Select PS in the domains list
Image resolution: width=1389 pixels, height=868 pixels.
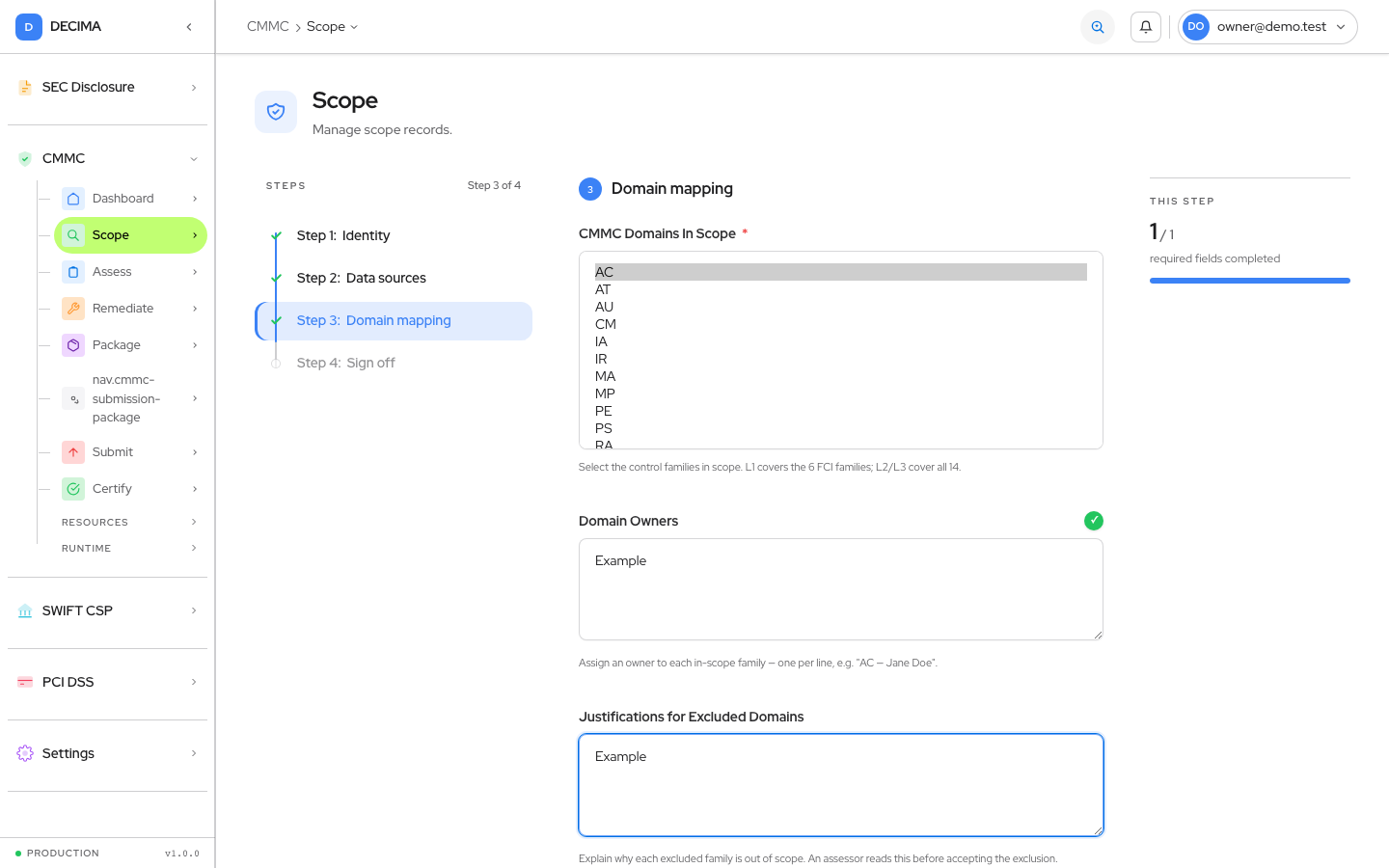[x=841, y=429]
